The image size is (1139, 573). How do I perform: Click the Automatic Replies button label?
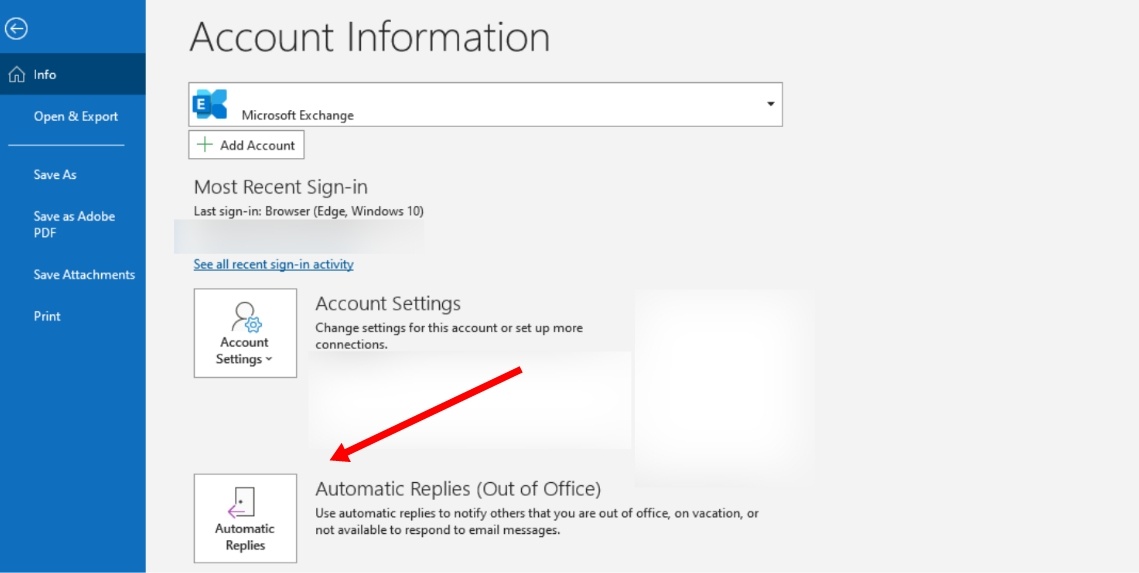(245, 537)
